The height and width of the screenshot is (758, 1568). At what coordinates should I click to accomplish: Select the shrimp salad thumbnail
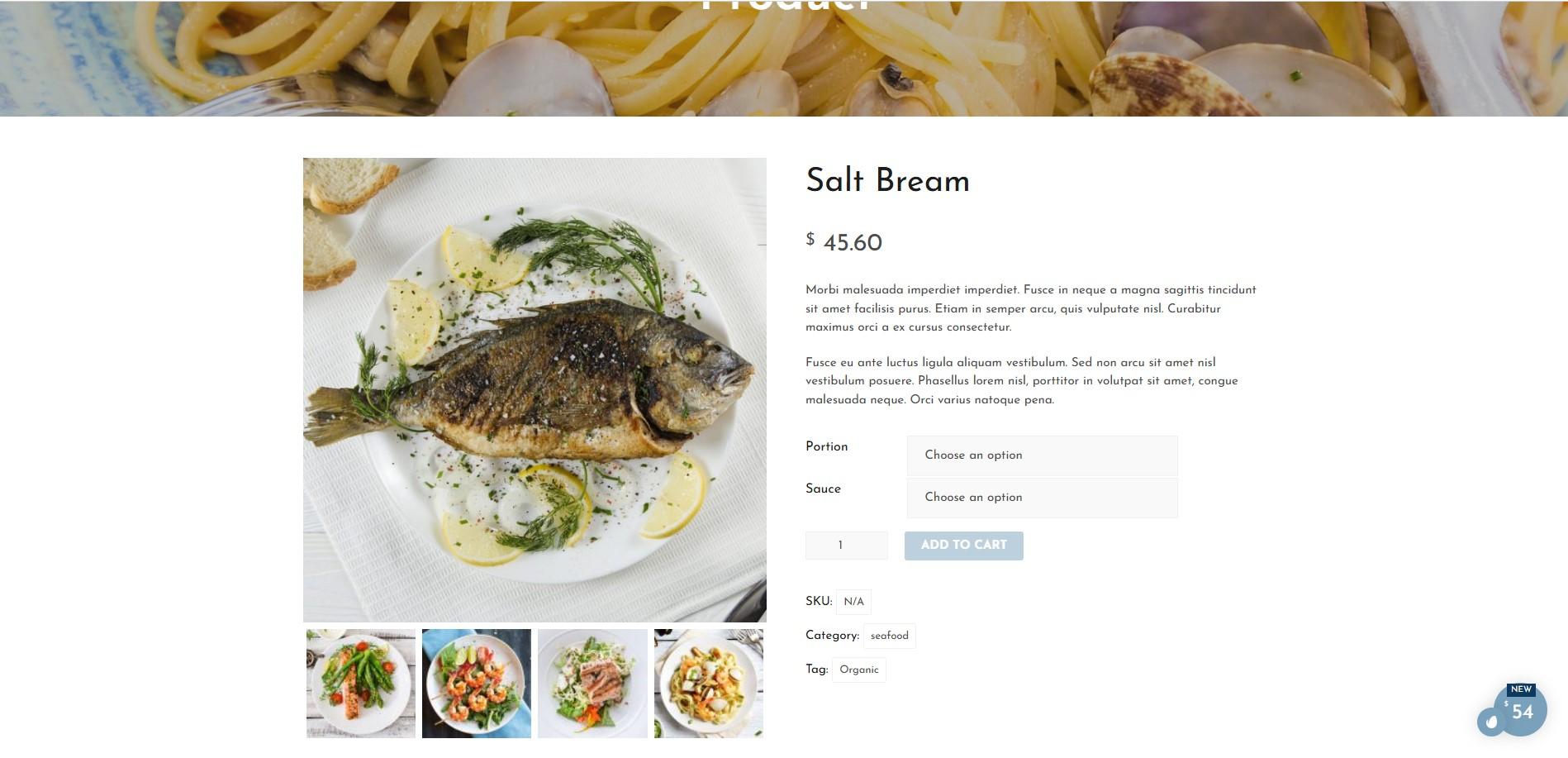(477, 684)
